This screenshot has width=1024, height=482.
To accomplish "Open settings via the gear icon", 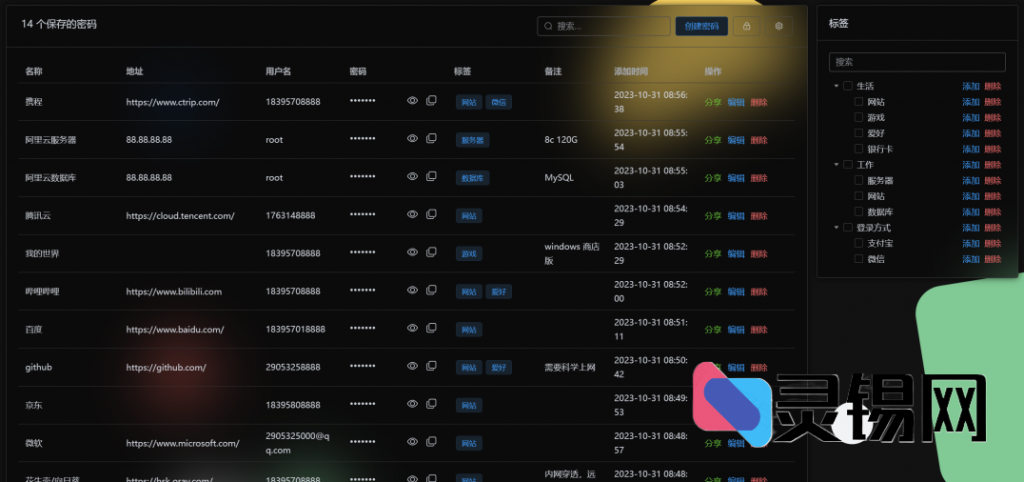I will point(779,26).
